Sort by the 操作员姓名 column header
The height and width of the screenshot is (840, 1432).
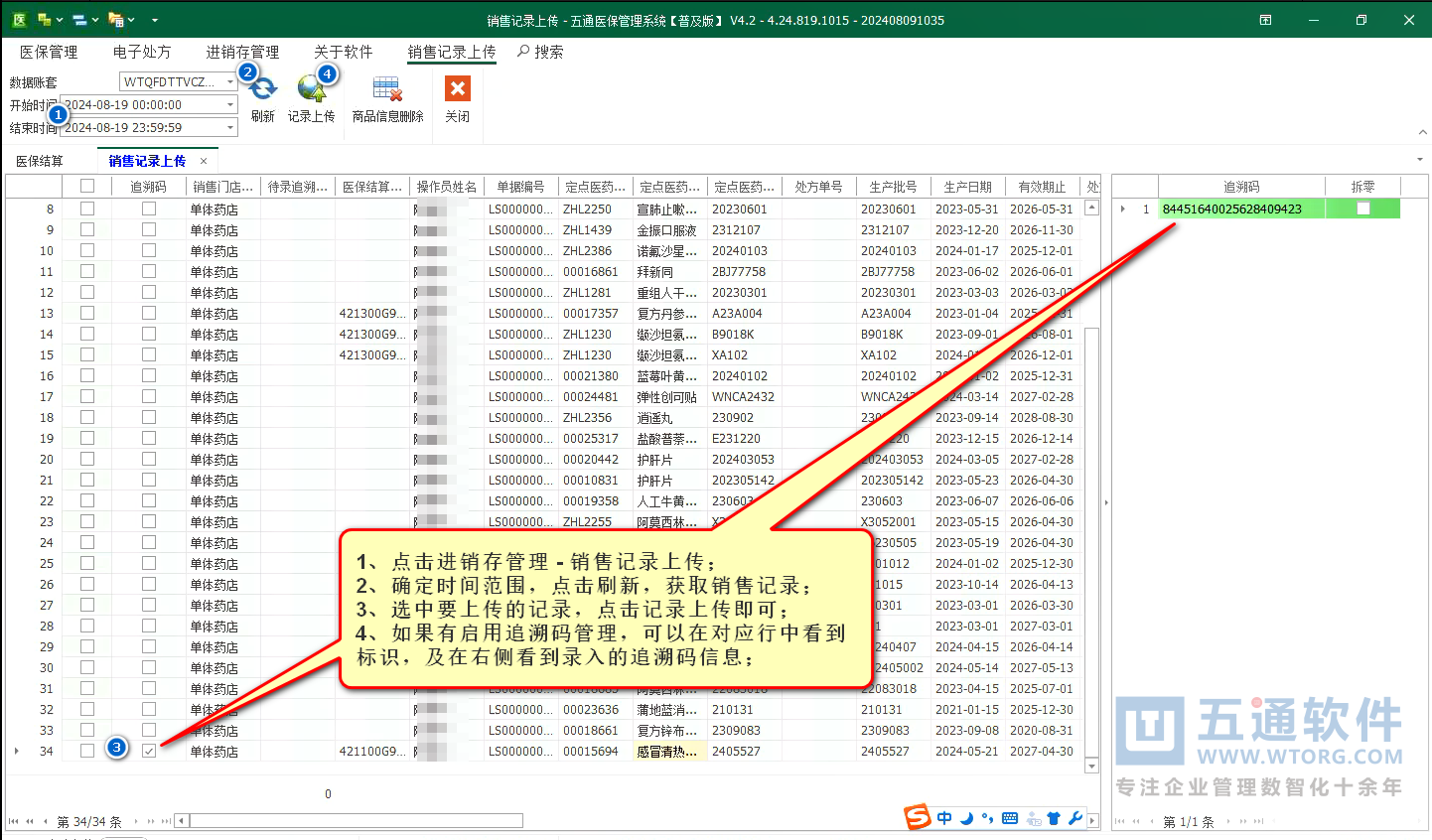[446, 187]
